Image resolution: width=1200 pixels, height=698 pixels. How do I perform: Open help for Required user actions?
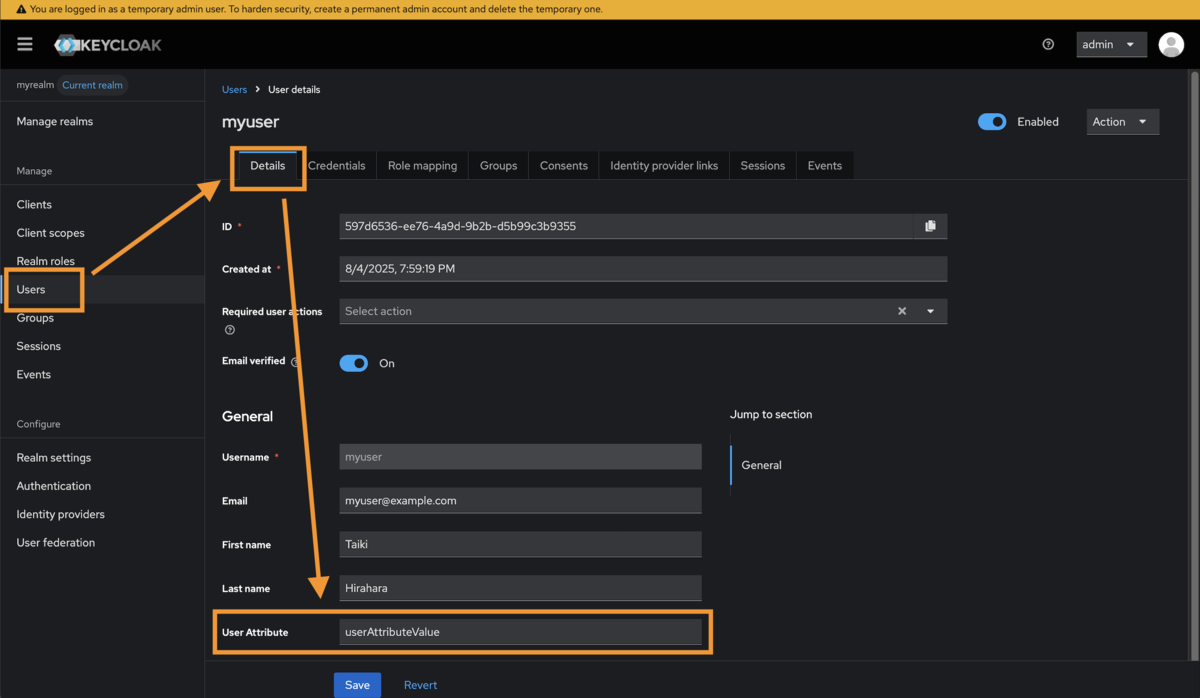pyautogui.click(x=230, y=330)
